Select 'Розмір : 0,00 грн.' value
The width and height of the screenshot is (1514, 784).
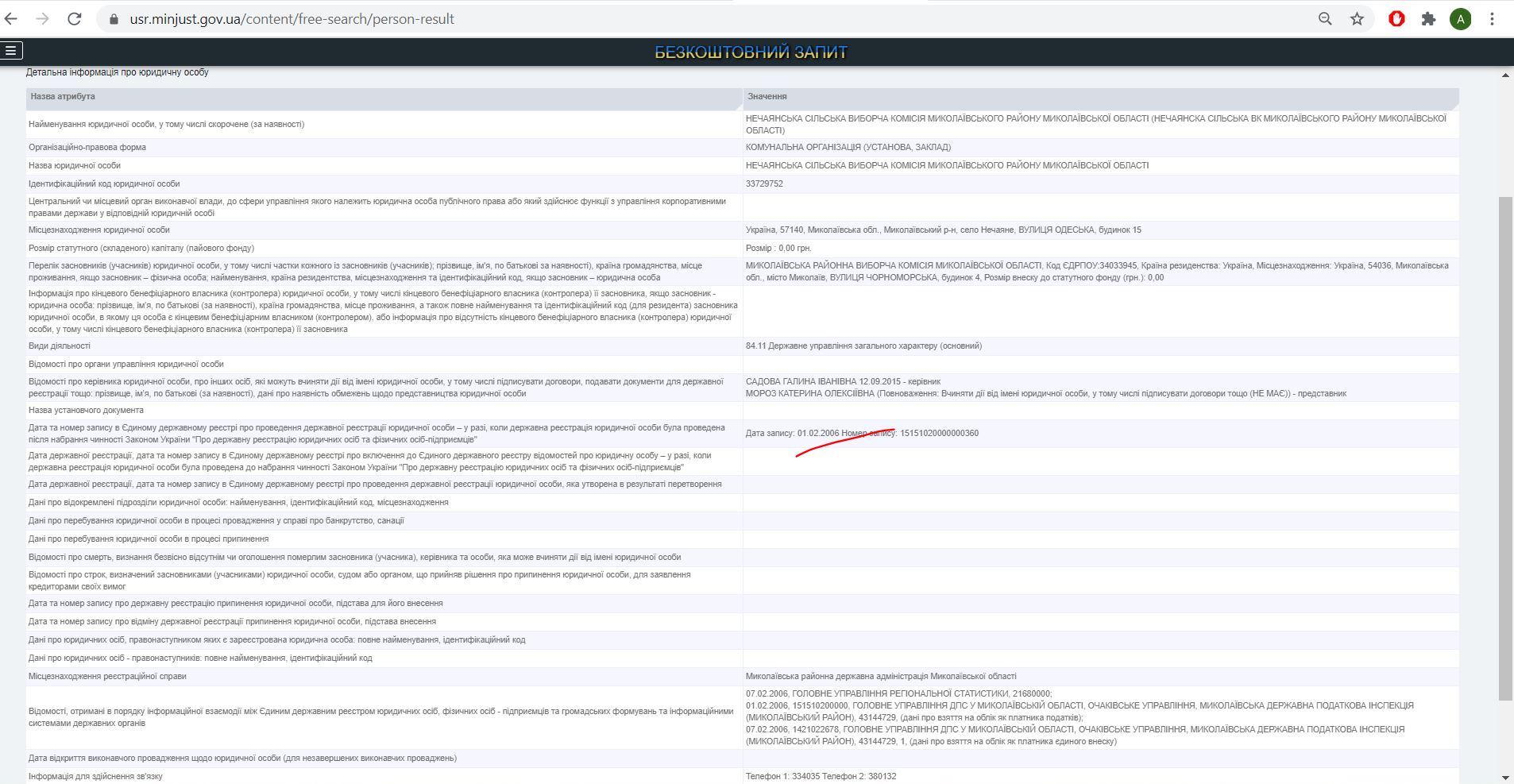[778, 248]
